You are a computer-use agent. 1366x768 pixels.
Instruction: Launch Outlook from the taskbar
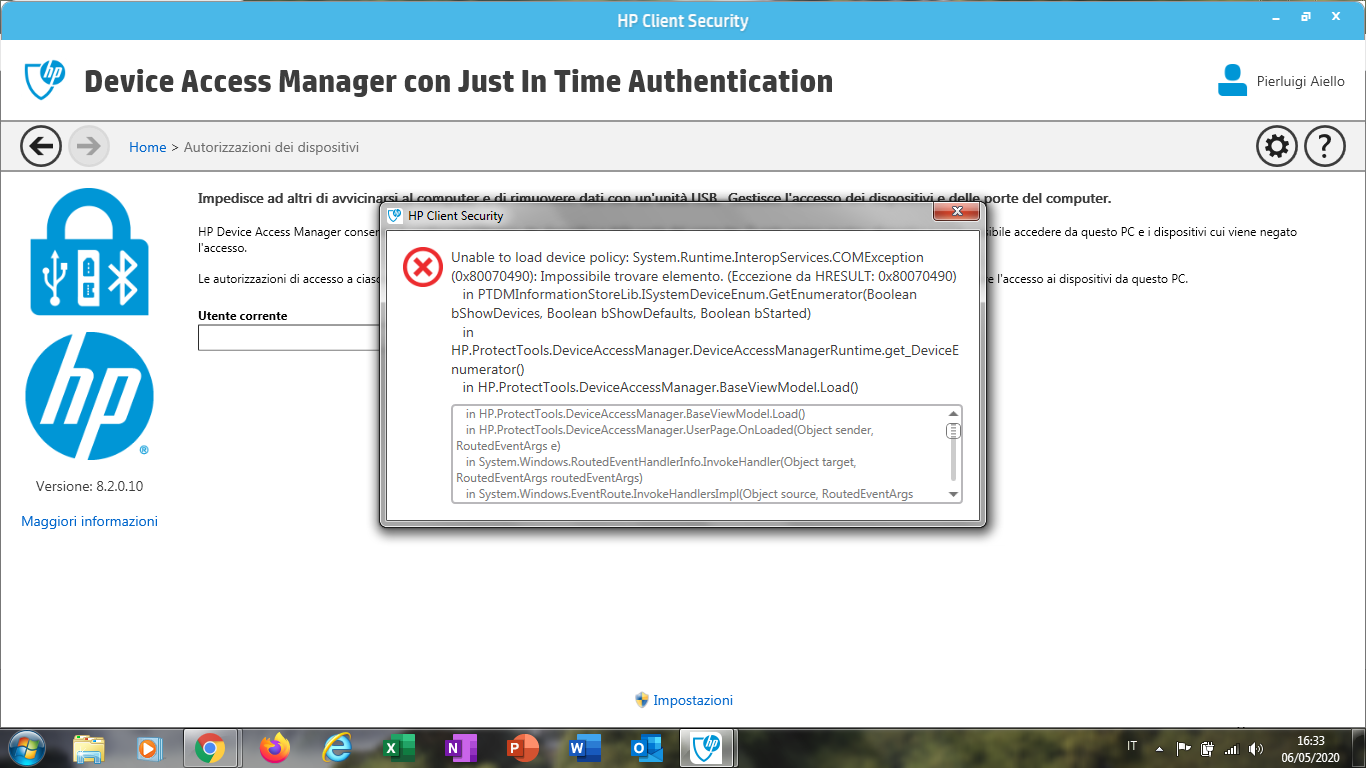647,747
